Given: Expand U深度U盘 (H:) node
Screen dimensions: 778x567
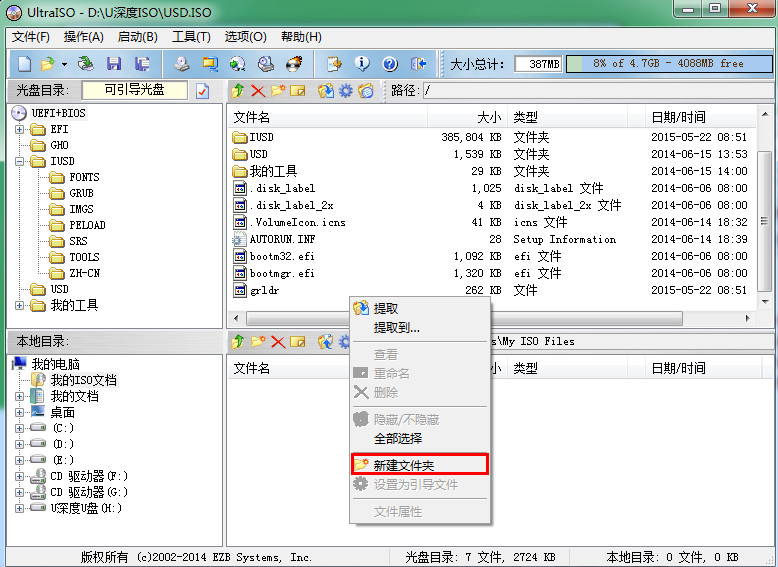Looking at the screenshot, I should click(19, 508).
